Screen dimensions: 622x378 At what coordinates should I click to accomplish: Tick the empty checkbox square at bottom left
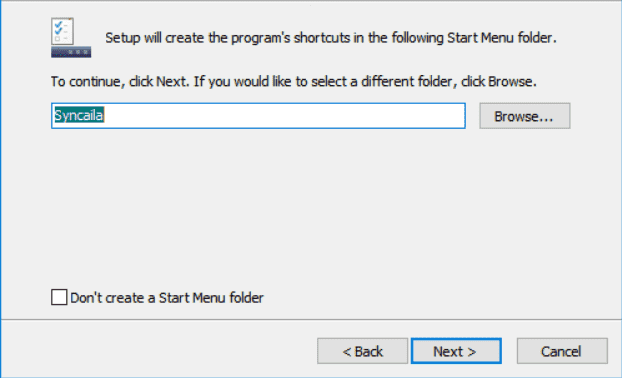click(x=59, y=297)
